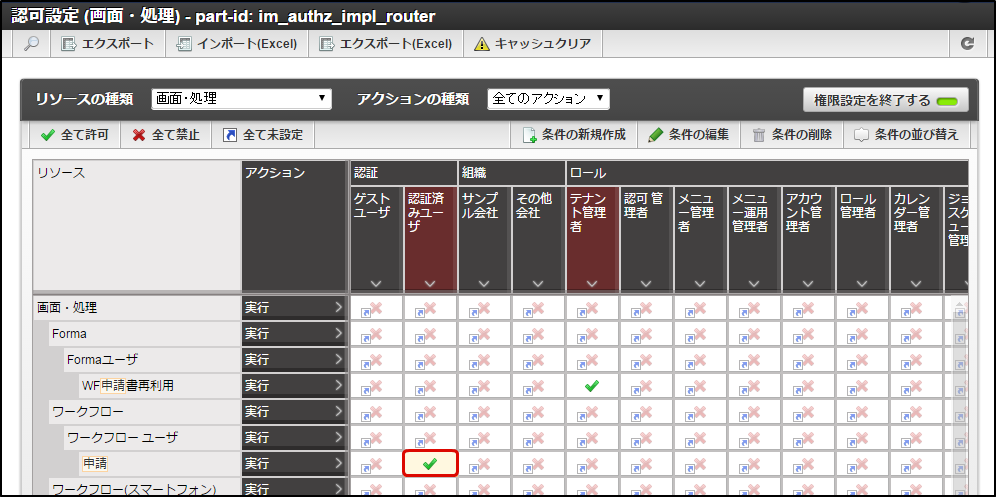
Task: Select the Forma実行 action row arrow
Action: click(x=338, y=333)
